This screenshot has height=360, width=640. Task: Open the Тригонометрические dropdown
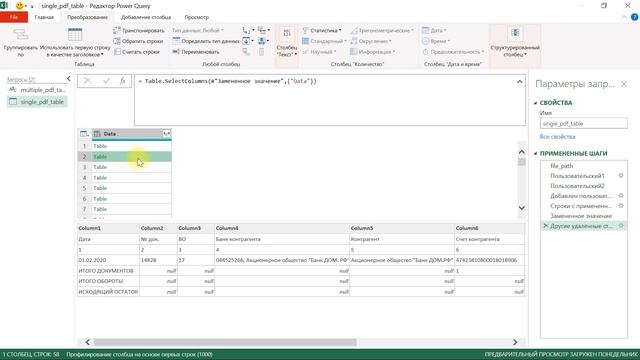click(382, 30)
